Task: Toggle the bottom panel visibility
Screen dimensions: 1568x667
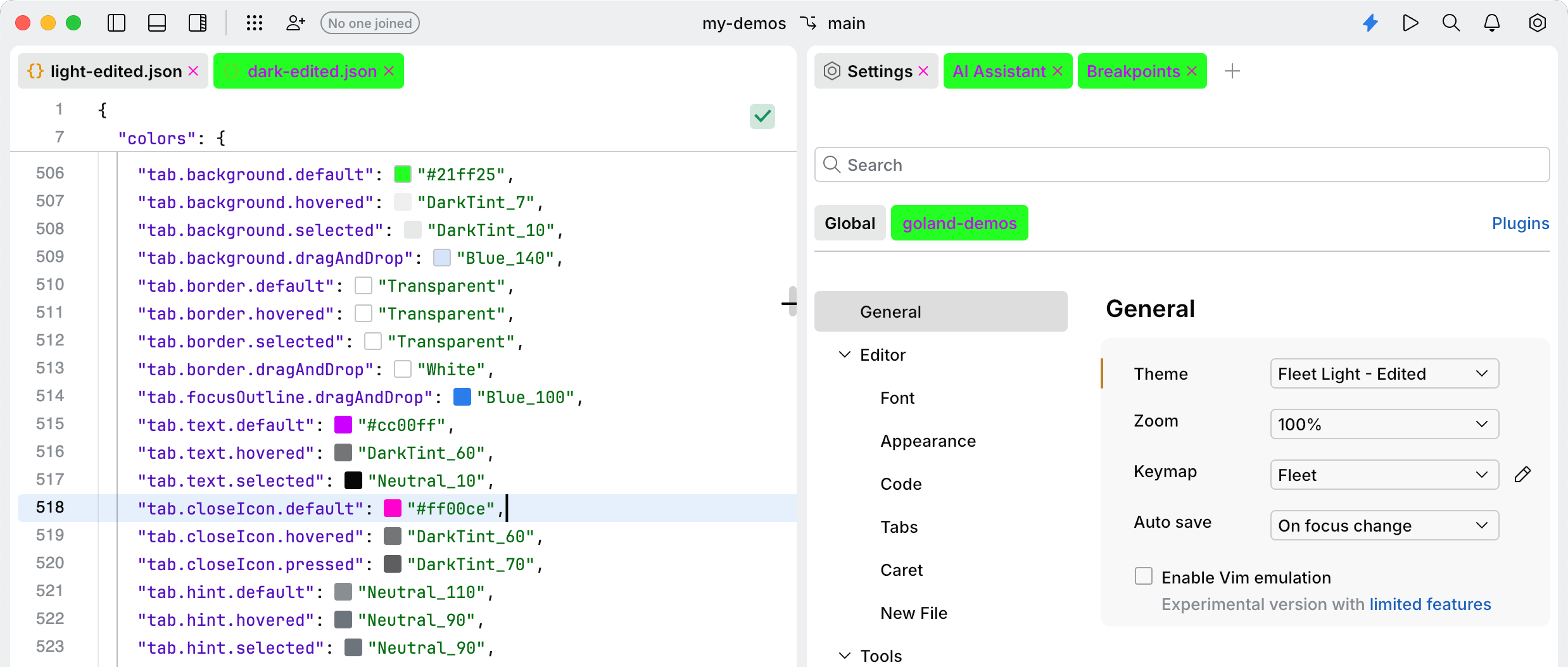Action: pyautogui.click(x=156, y=23)
